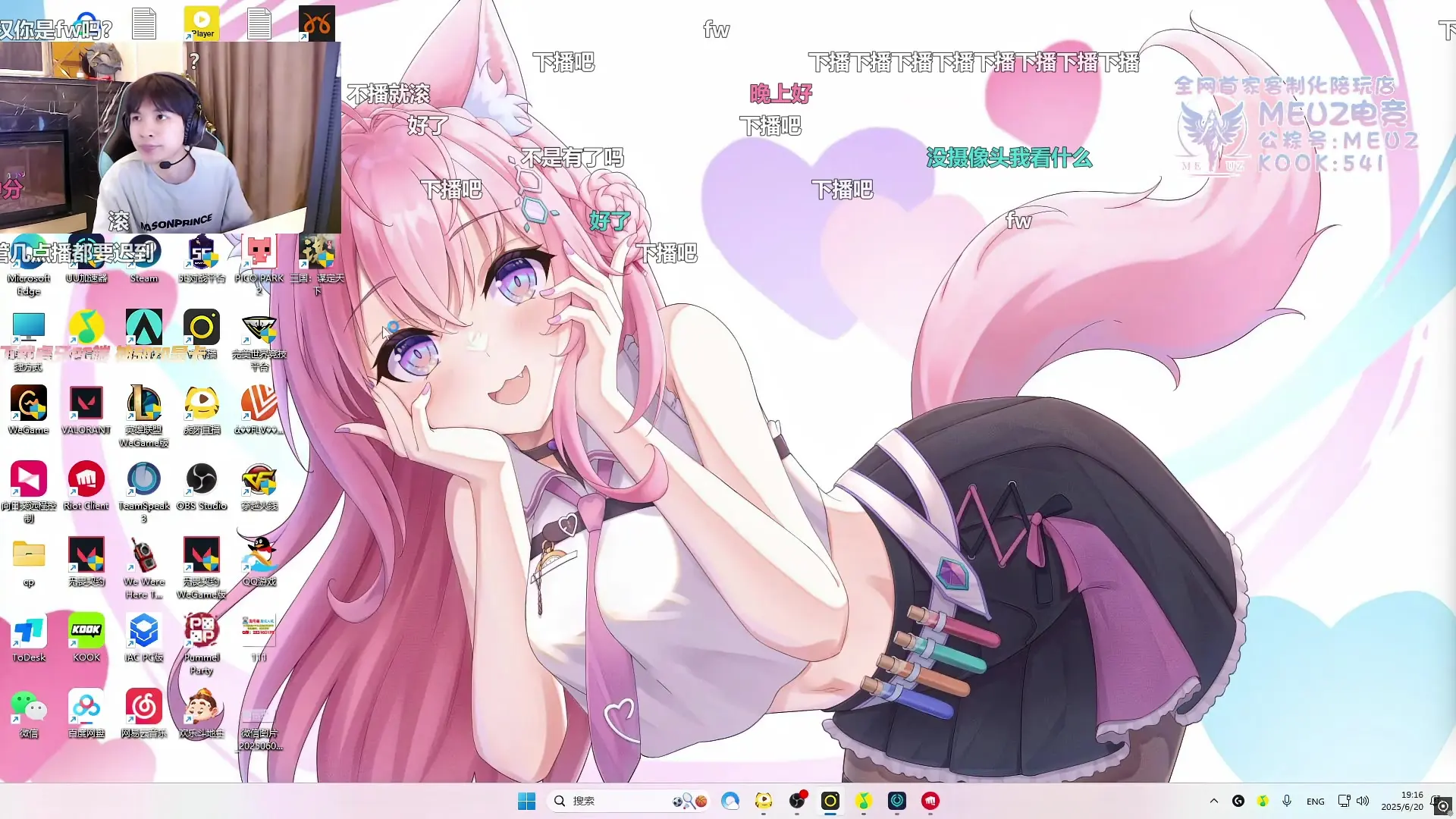Screen dimensions: 1456x819
Task: Click the Windows Start button
Action: pos(526,801)
